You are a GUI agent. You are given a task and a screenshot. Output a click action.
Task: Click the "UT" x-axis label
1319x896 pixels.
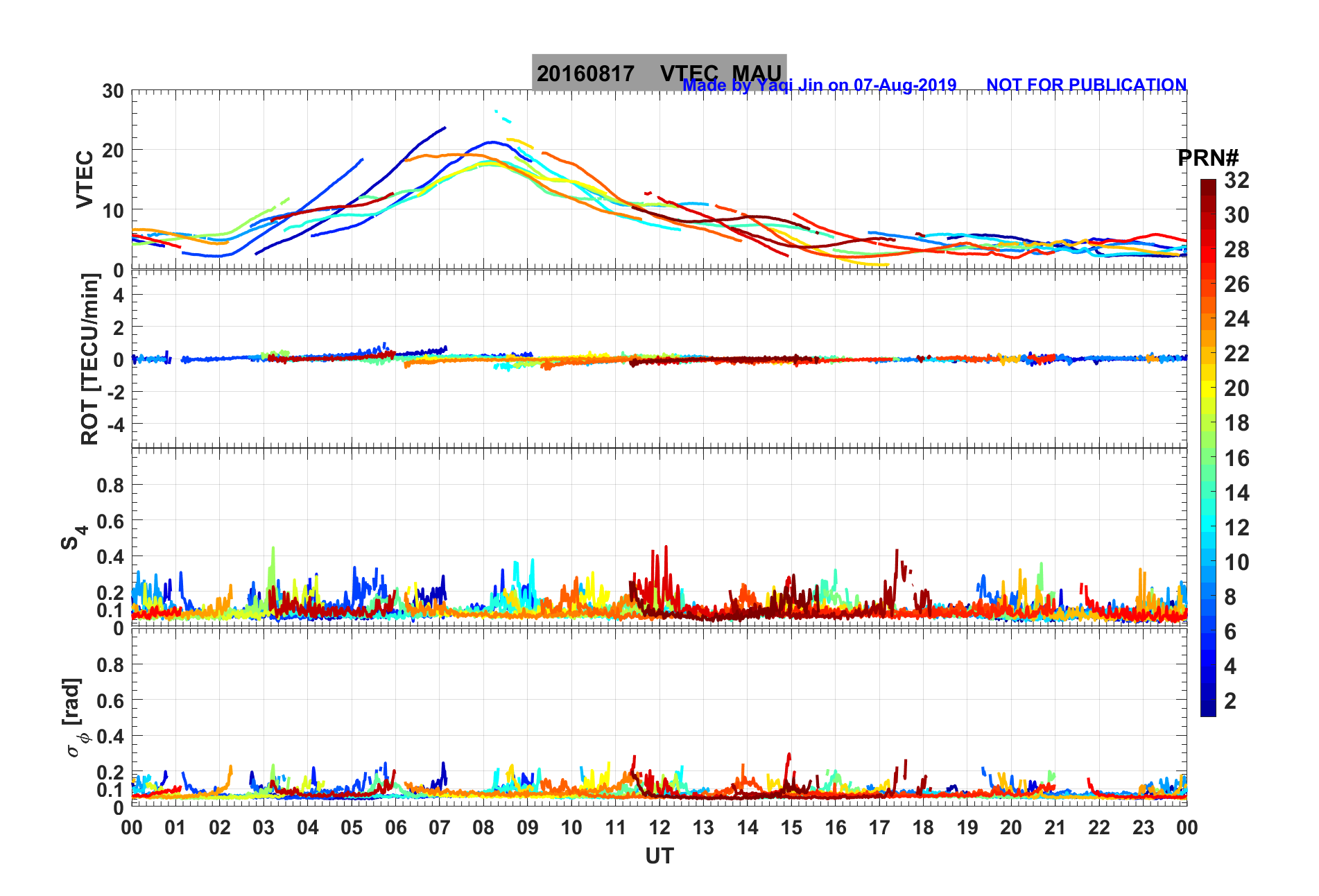pos(659,856)
